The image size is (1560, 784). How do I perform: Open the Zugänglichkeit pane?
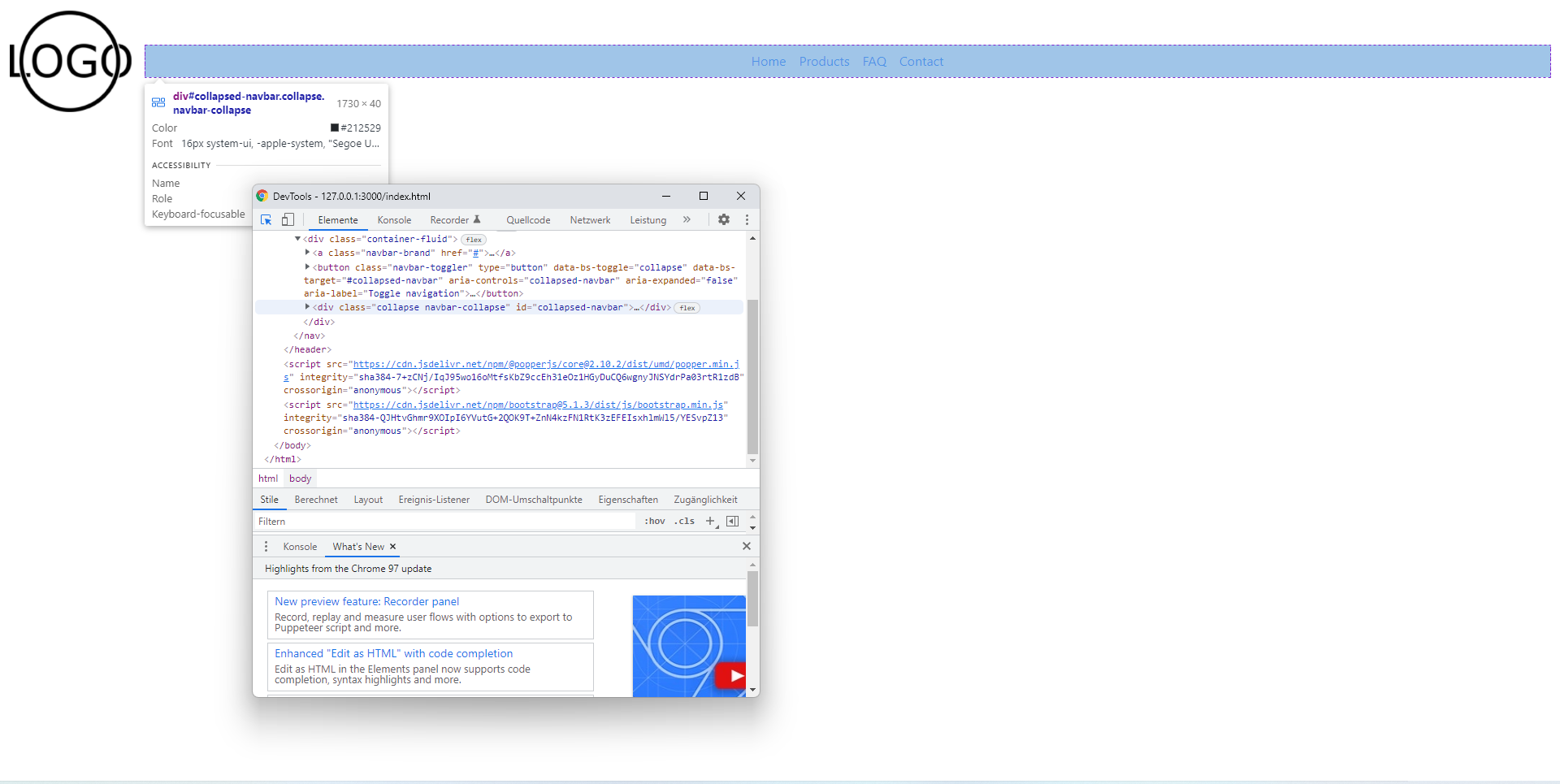pos(705,500)
